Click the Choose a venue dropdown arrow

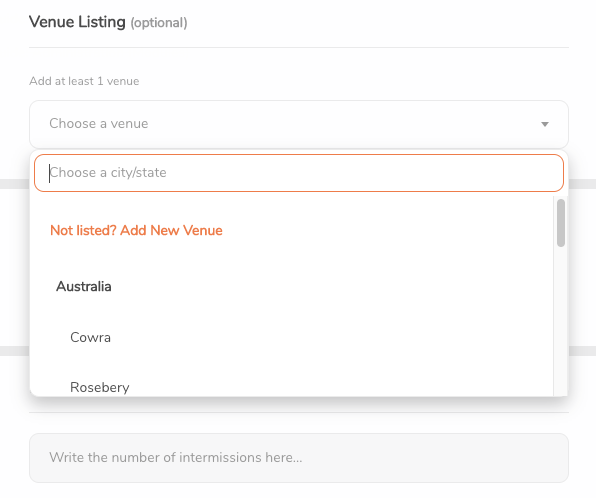(545, 124)
